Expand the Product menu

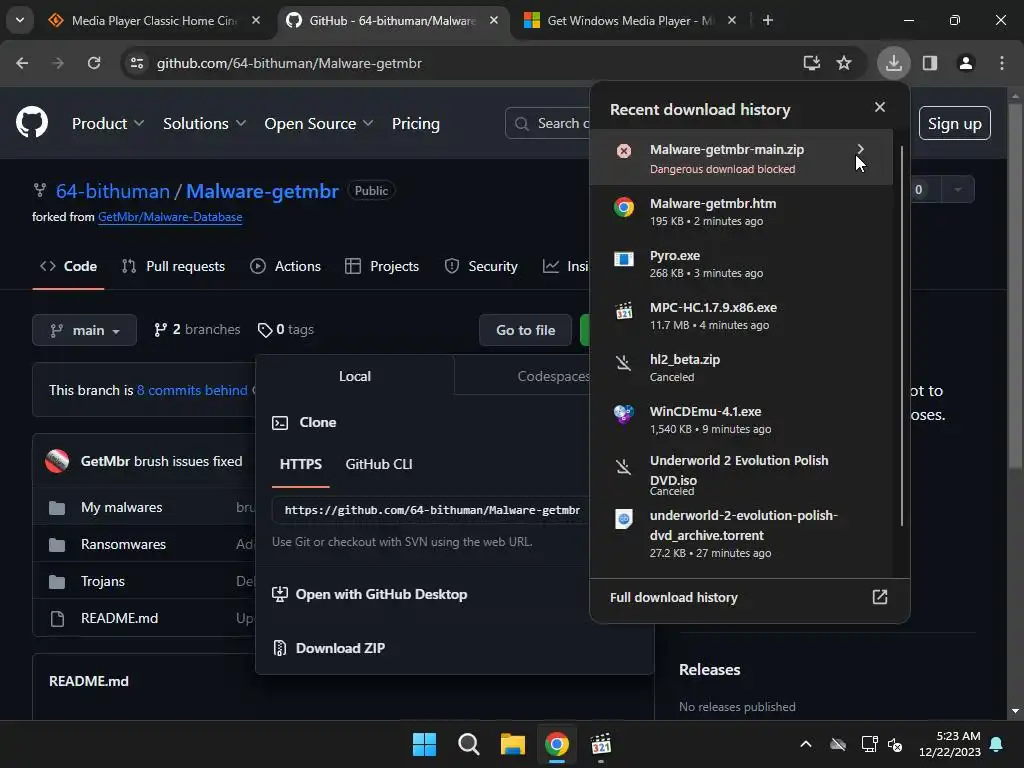pyautogui.click(x=108, y=123)
